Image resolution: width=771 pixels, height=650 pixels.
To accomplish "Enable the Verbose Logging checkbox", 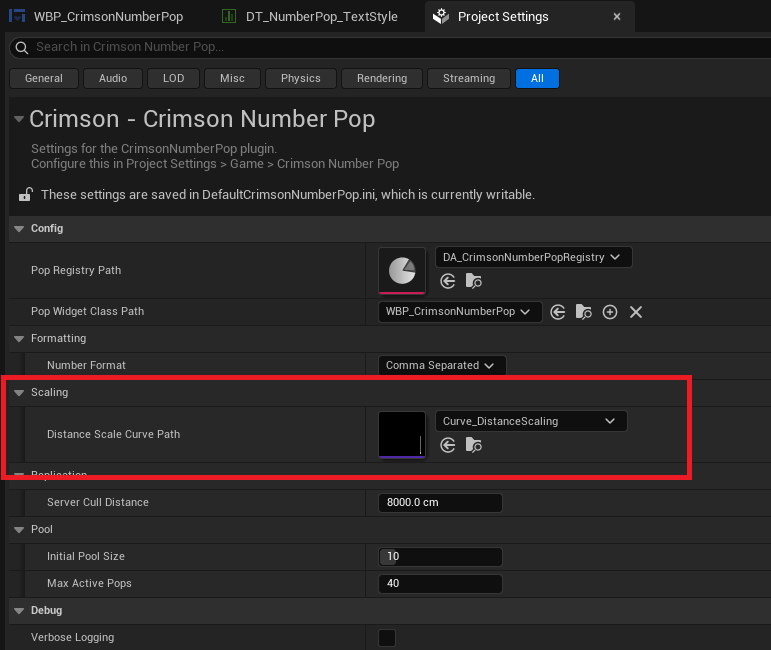I will tap(387, 638).
